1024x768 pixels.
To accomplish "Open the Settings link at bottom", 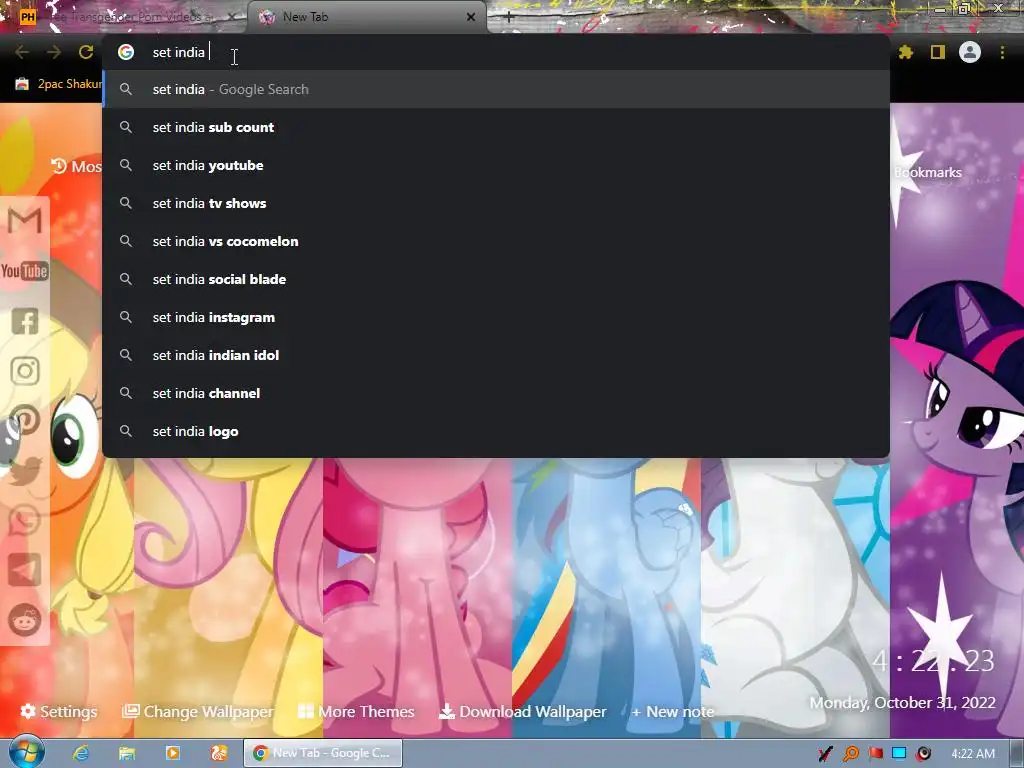I will [x=59, y=711].
